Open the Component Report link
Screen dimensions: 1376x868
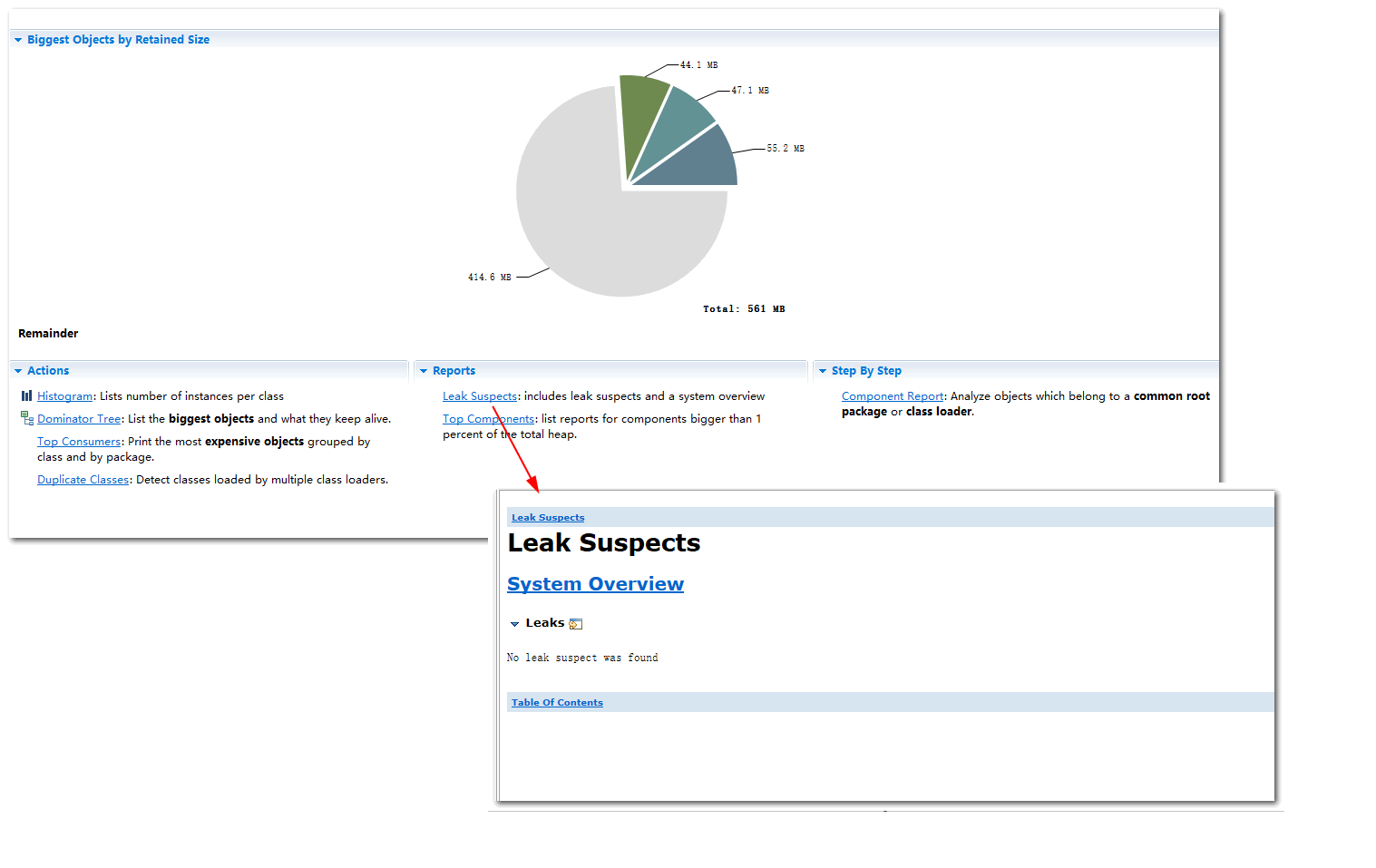pos(892,396)
